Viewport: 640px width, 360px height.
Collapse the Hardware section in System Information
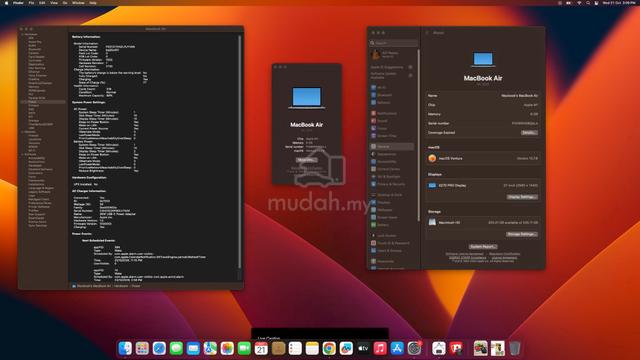point(22,34)
